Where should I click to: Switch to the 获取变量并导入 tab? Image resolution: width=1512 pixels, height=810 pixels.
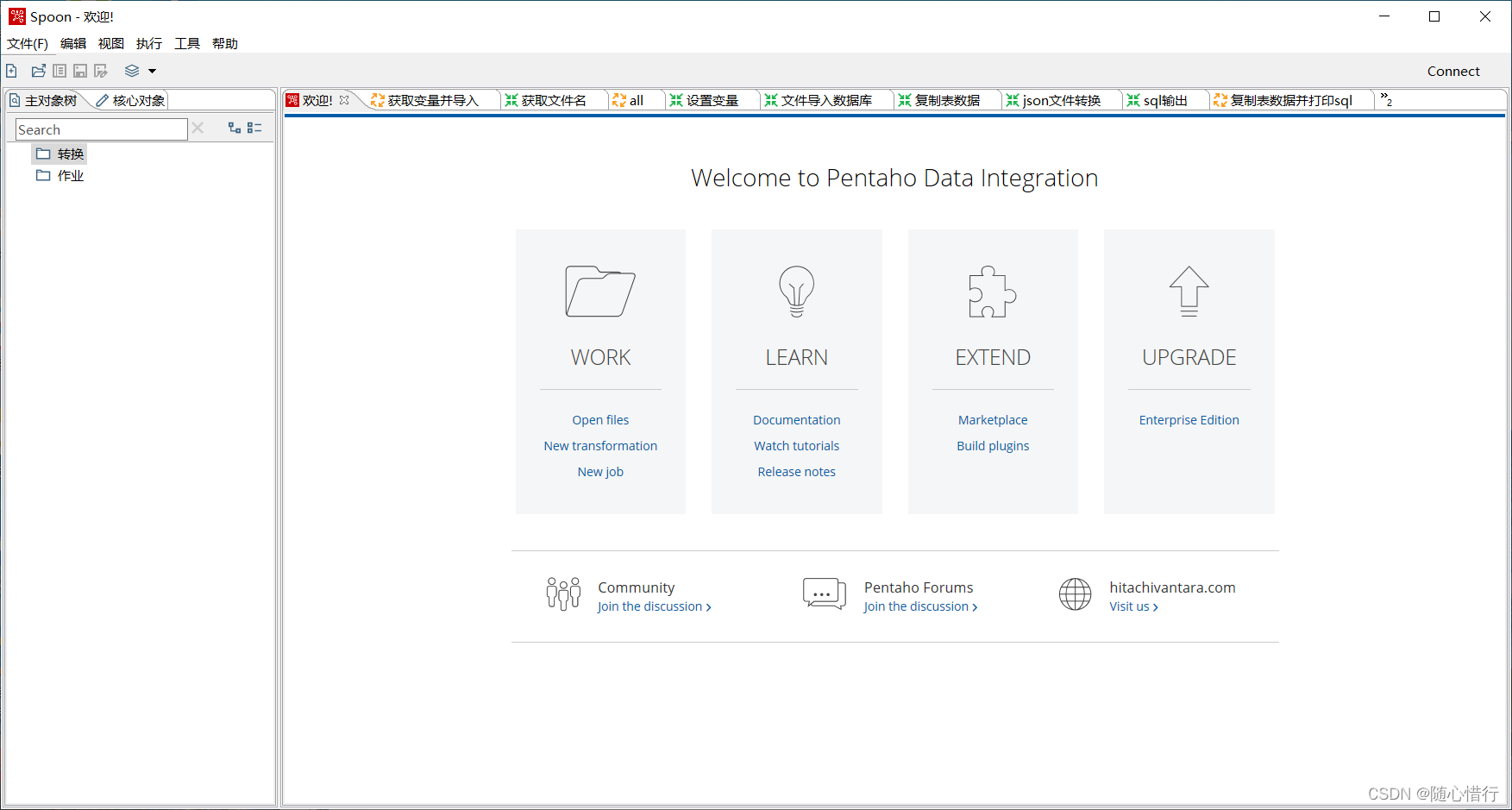(424, 100)
